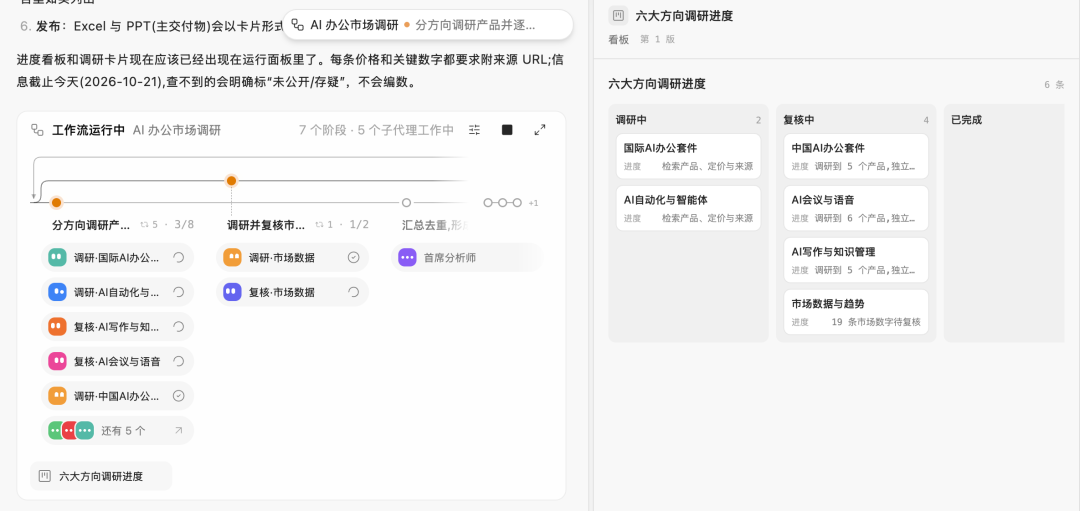Click the kanban icon in right panel header
Viewport: 1080px width, 511px height.
tap(619, 15)
